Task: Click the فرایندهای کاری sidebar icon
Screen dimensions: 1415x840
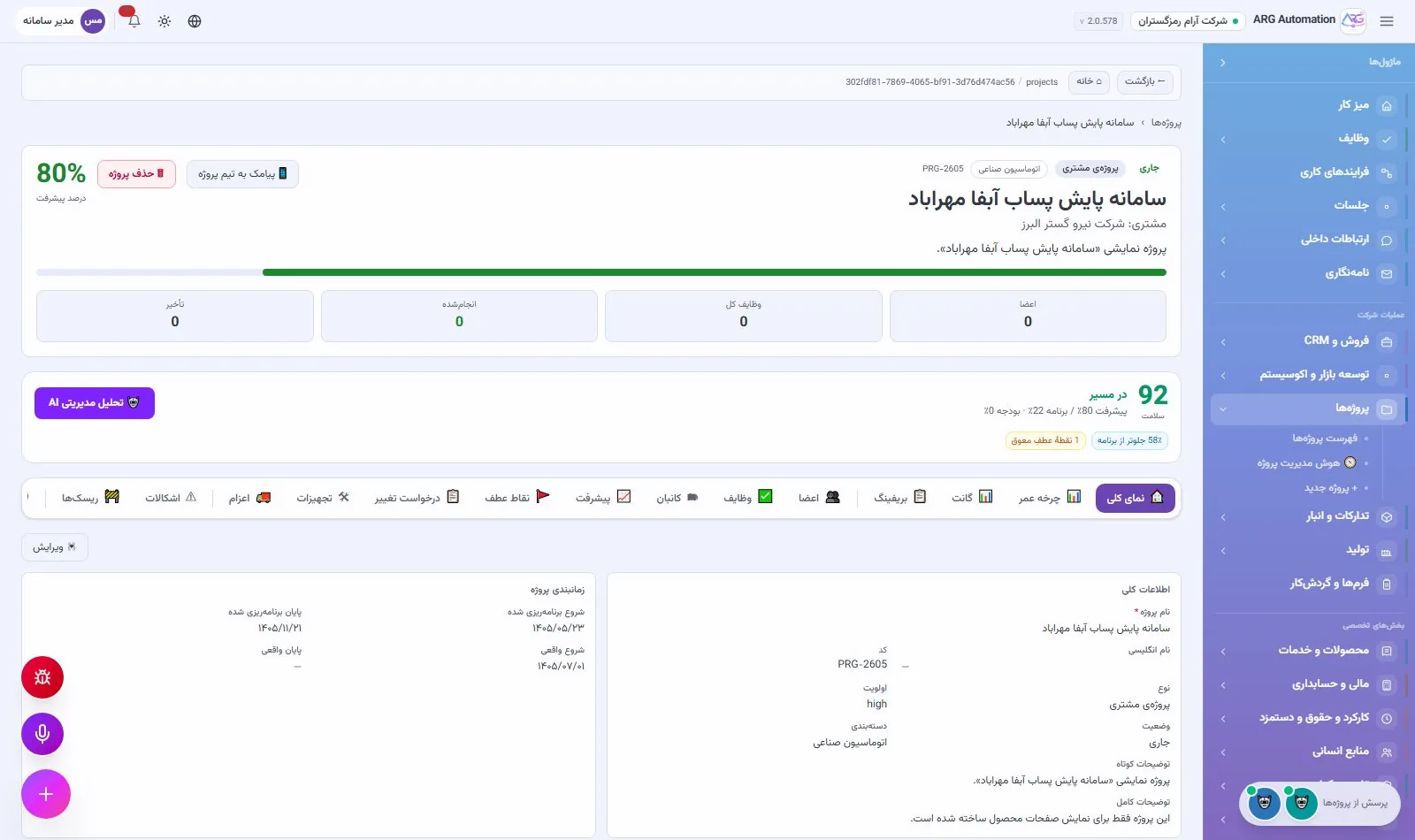Action: [1387, 172]
